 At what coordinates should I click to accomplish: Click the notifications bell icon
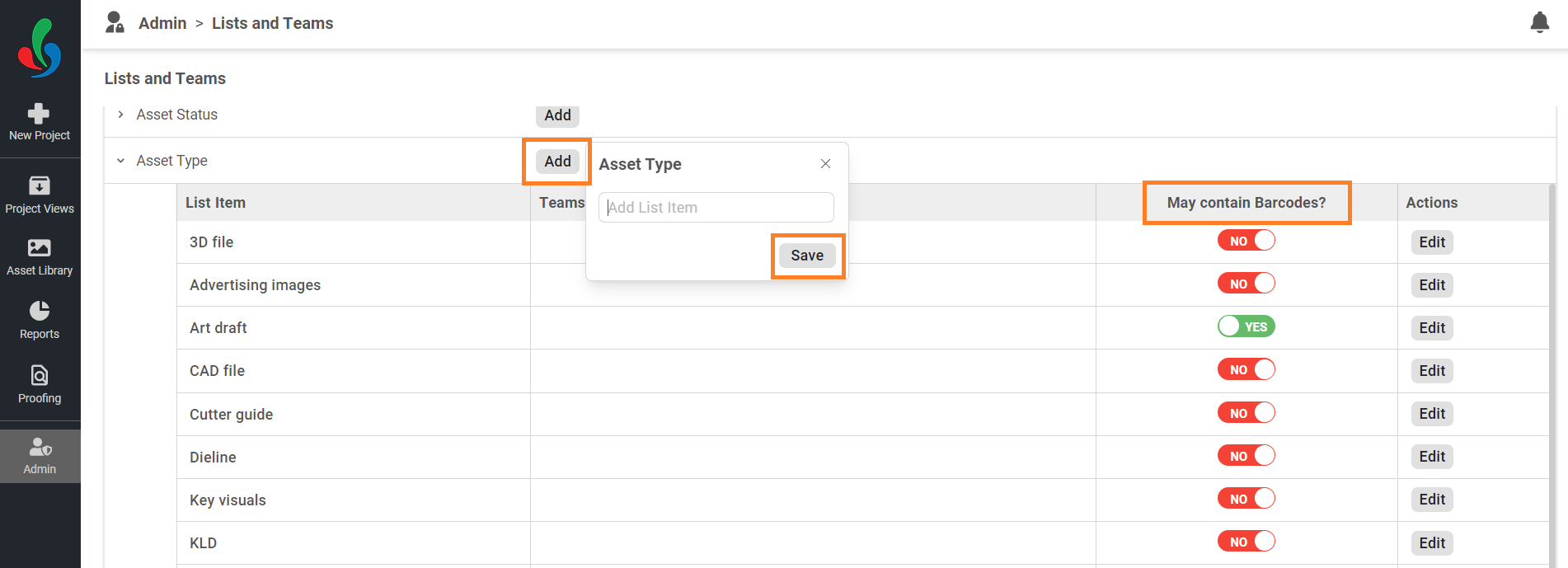[x=1539, y=22]
